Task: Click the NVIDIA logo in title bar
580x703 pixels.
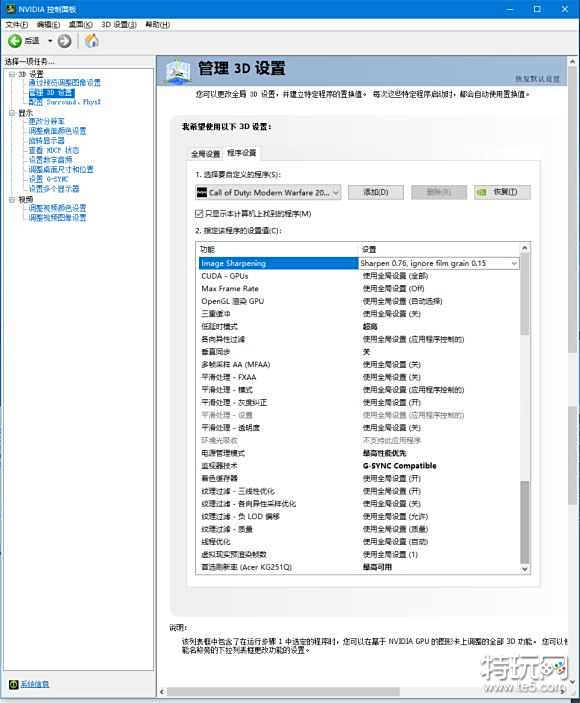Action: pyautogui.click(x=10, y=9)
